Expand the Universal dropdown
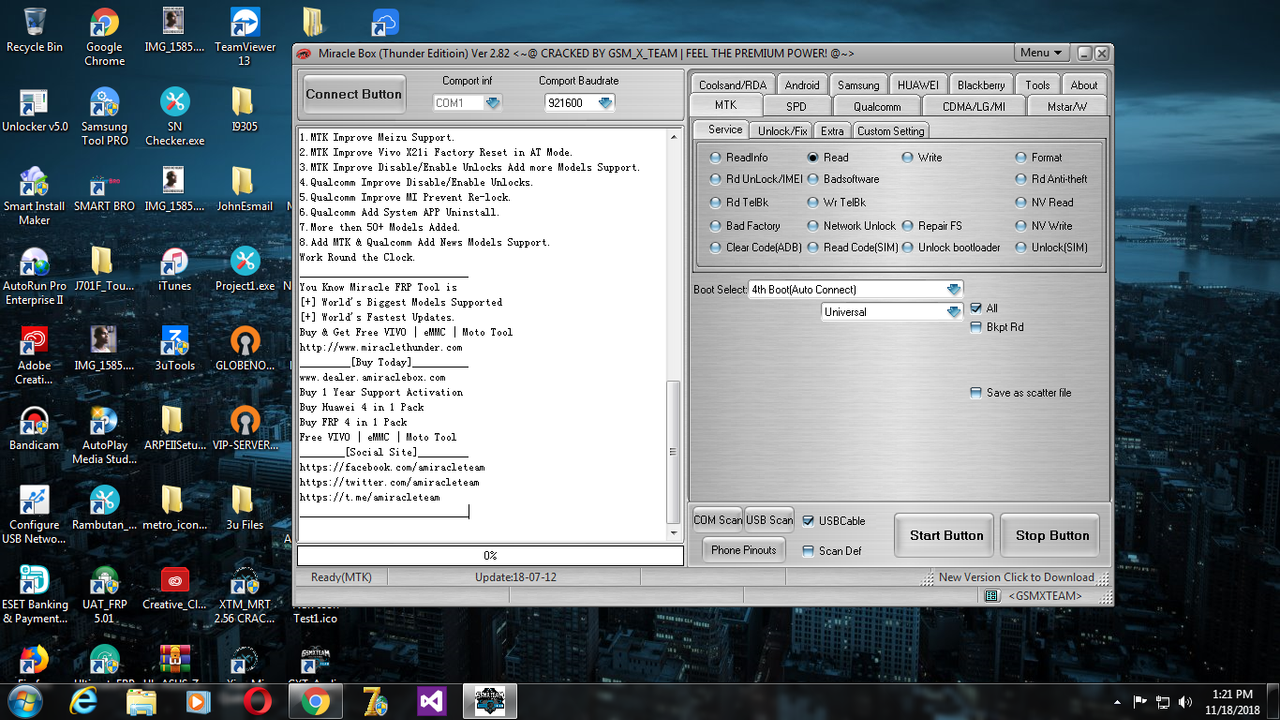The width and height of the screenshot is (1280, 720). 892,312
